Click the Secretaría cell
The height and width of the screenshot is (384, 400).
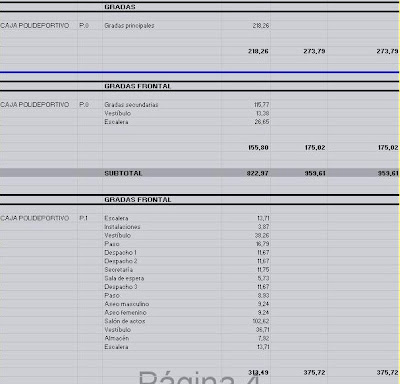[x=119, y=270]
